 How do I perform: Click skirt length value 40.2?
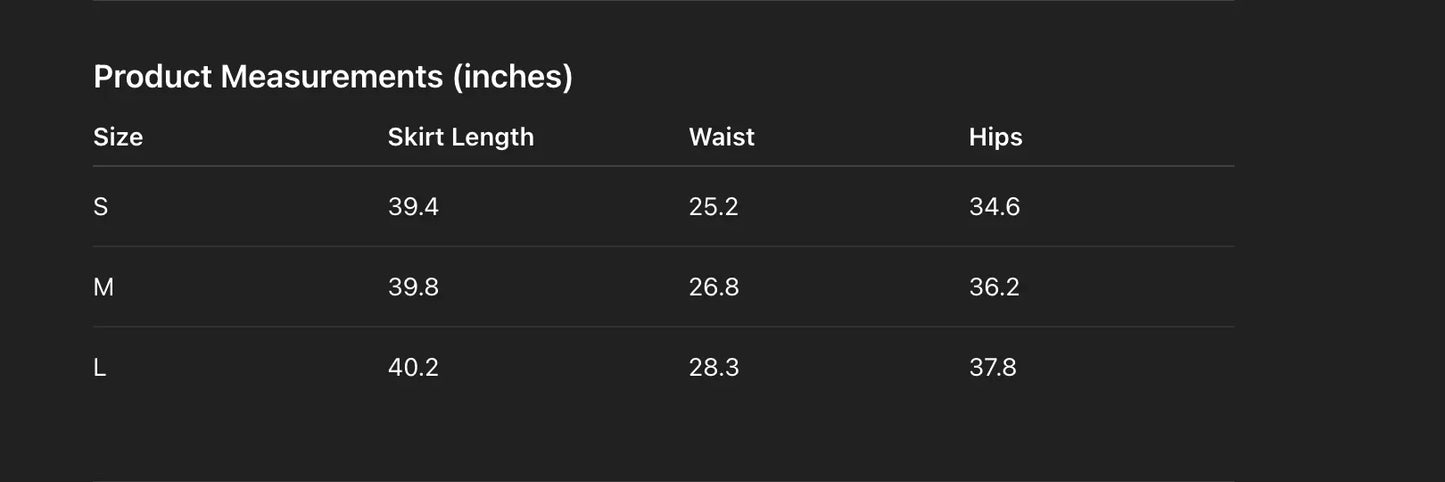pos(413,367)
